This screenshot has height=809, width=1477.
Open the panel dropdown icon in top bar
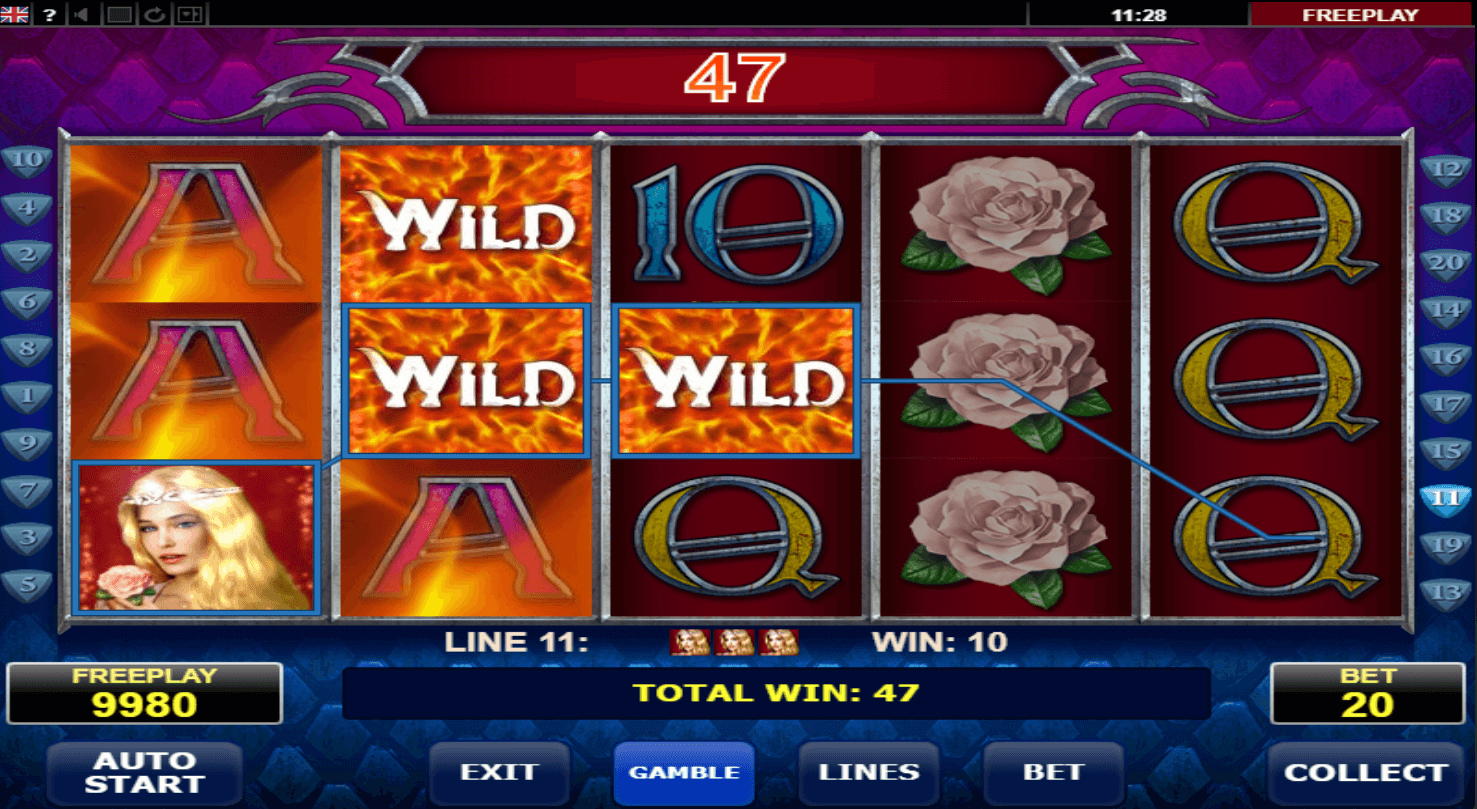click(189, 14)
